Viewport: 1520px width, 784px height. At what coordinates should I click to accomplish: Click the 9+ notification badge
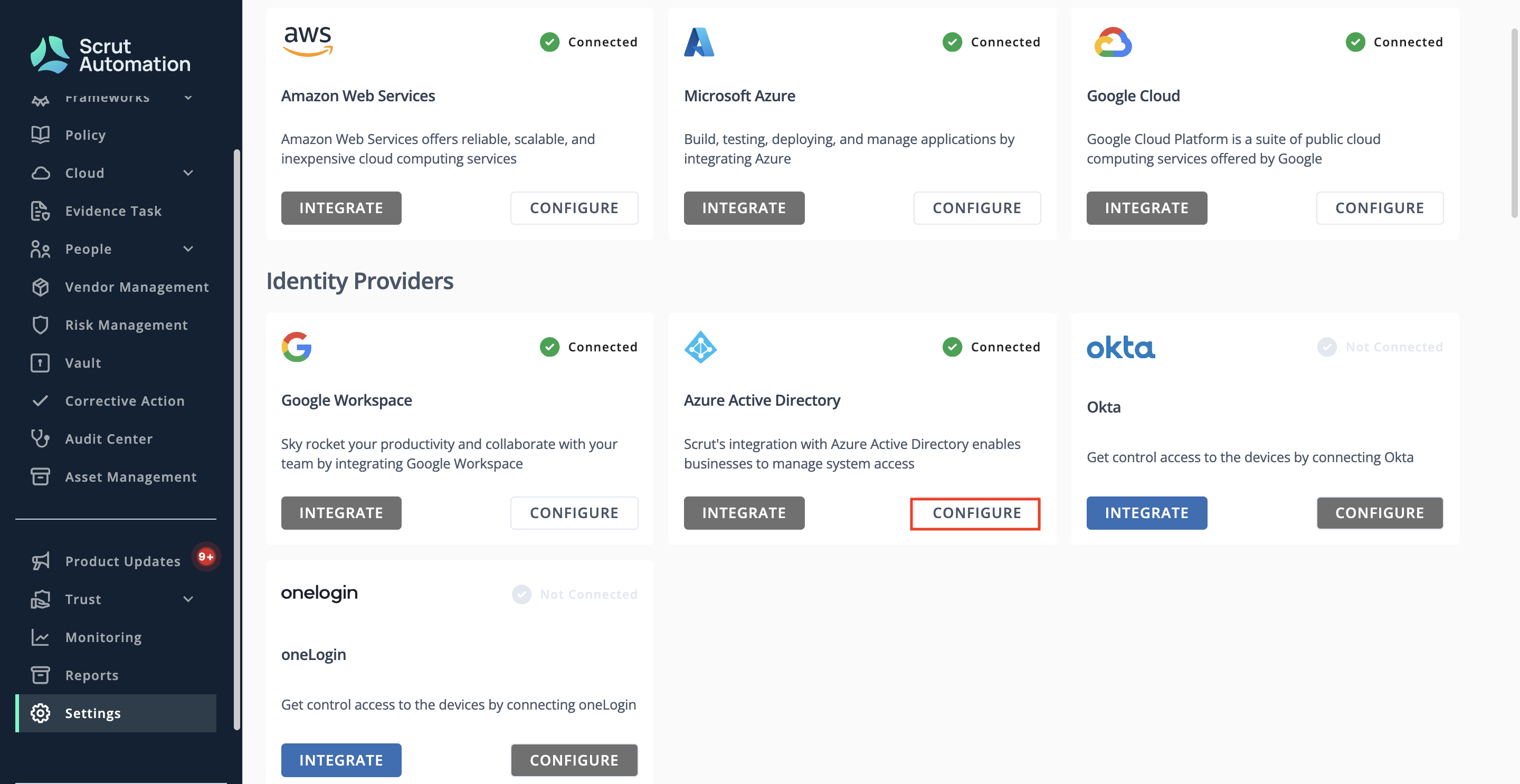point(205,556)
